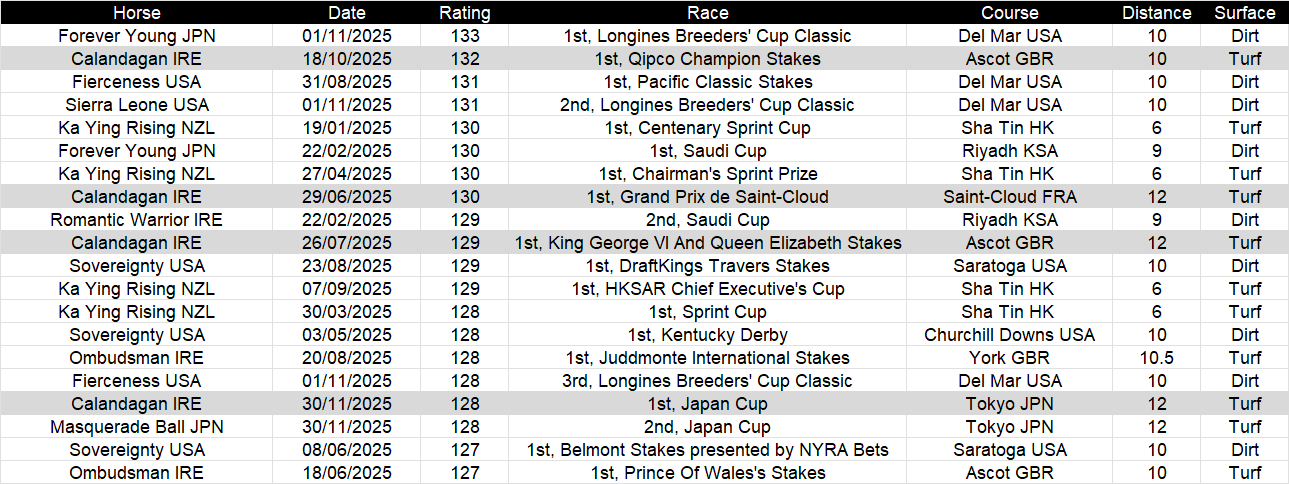Select the Romantic Warrior IRE cell

(x=136, y=220)
